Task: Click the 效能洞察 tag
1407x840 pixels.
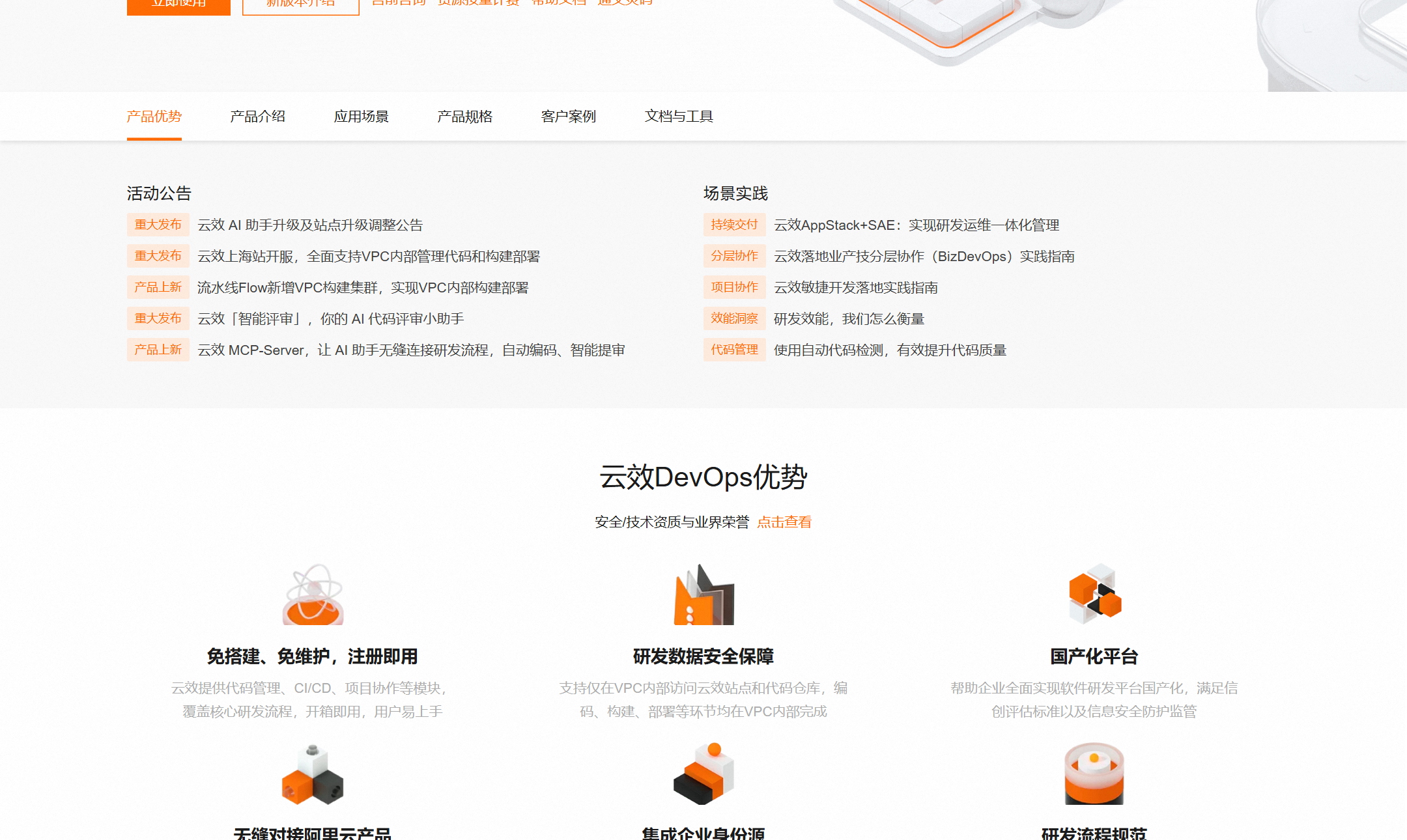Action: [x=735, y=318]
